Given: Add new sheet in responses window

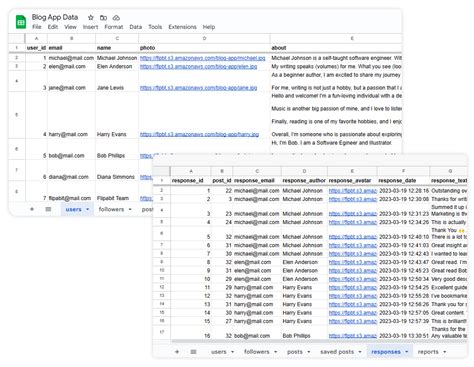Looking at the screenshot, I should click(177, 352).
